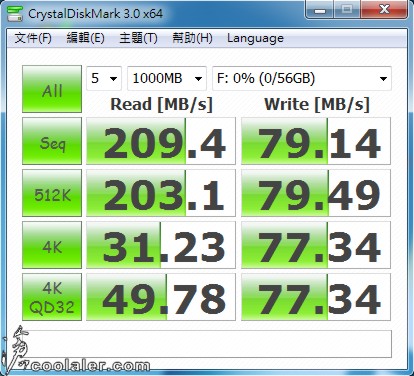Open the 文件(F) menu
The width and height of the screenshot is (414, 376).
tap(33, 38)
